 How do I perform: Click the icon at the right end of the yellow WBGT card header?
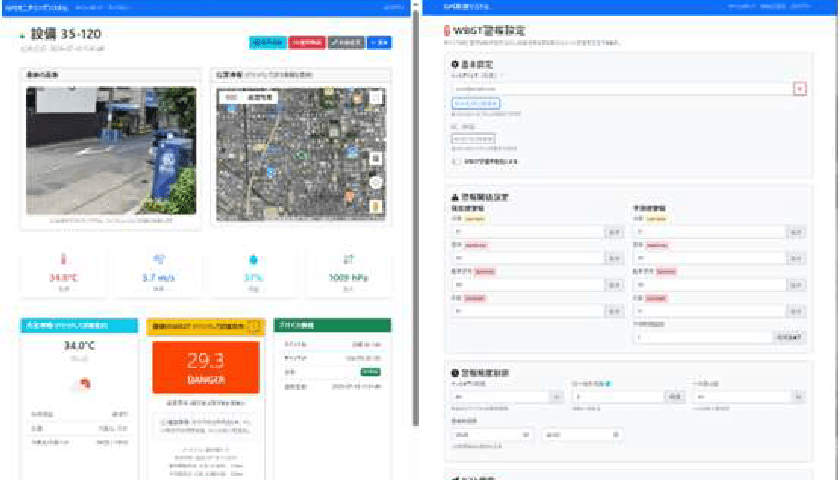click(254, 326)
